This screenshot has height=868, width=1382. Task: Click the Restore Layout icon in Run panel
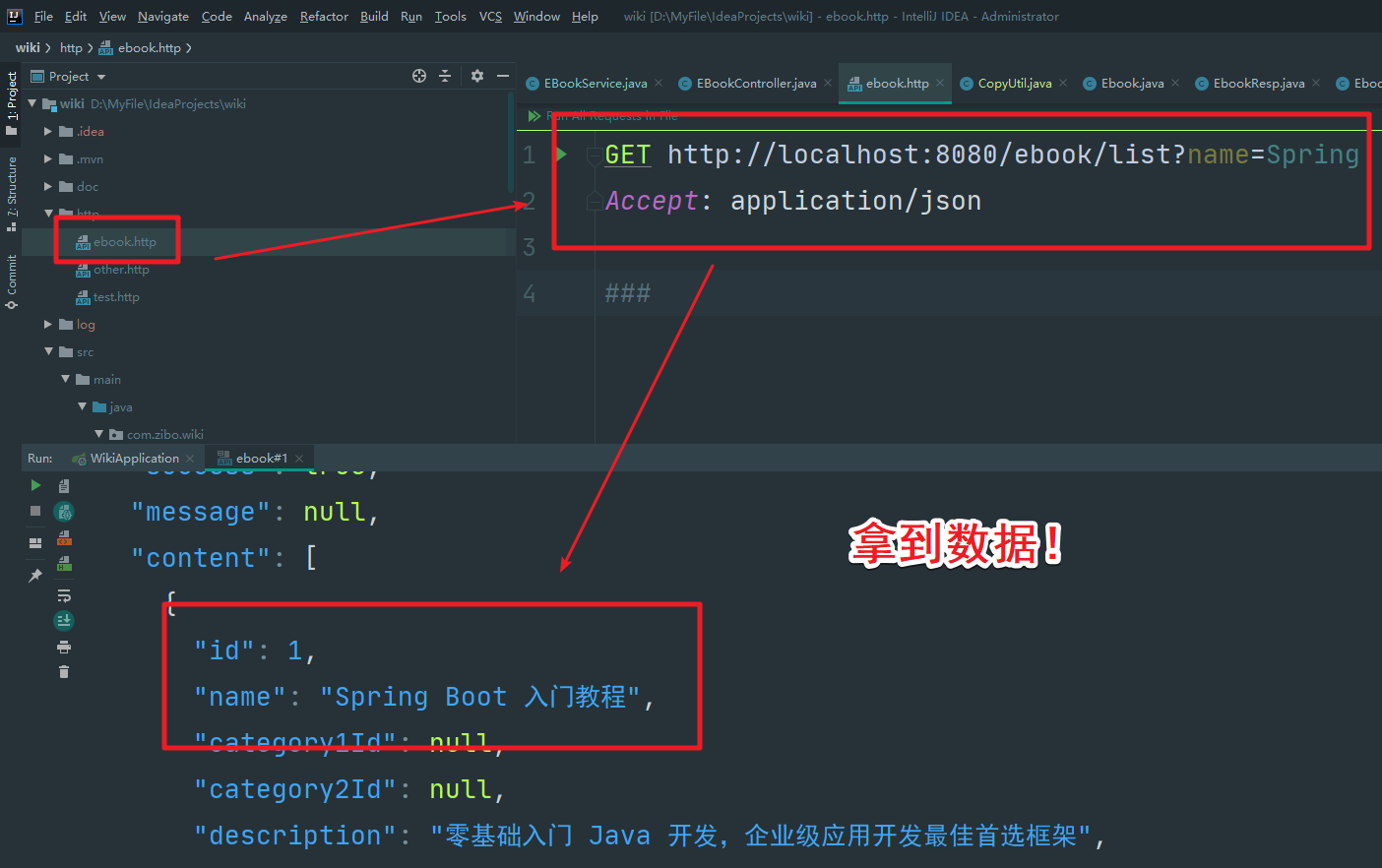coord(35,543)
